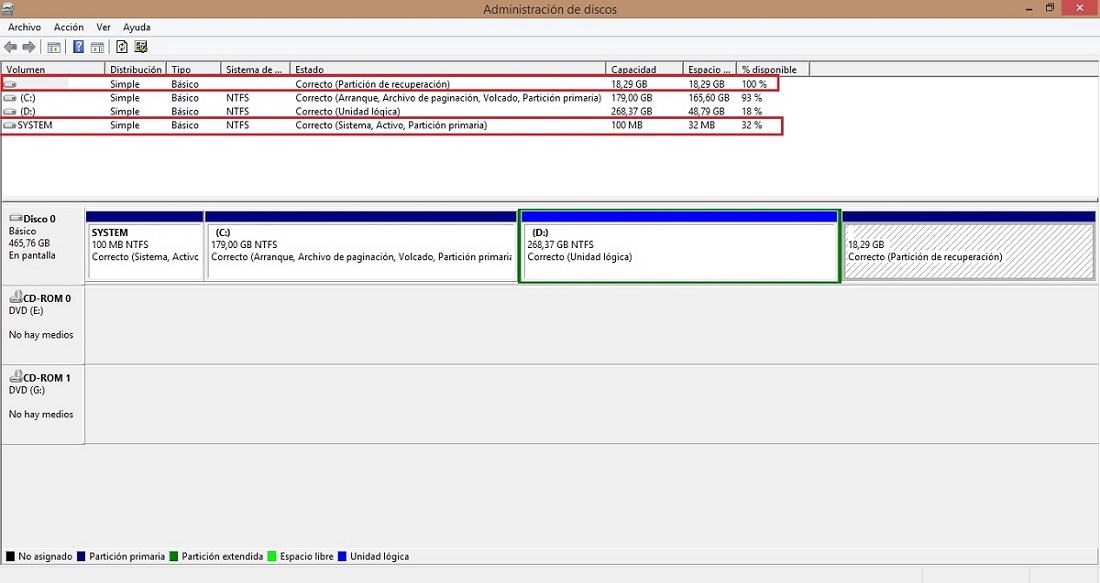The height and width of the screenshot is (583, 1100).
Task: Sort by the Capacidad column header
Action: coord(644,69)
